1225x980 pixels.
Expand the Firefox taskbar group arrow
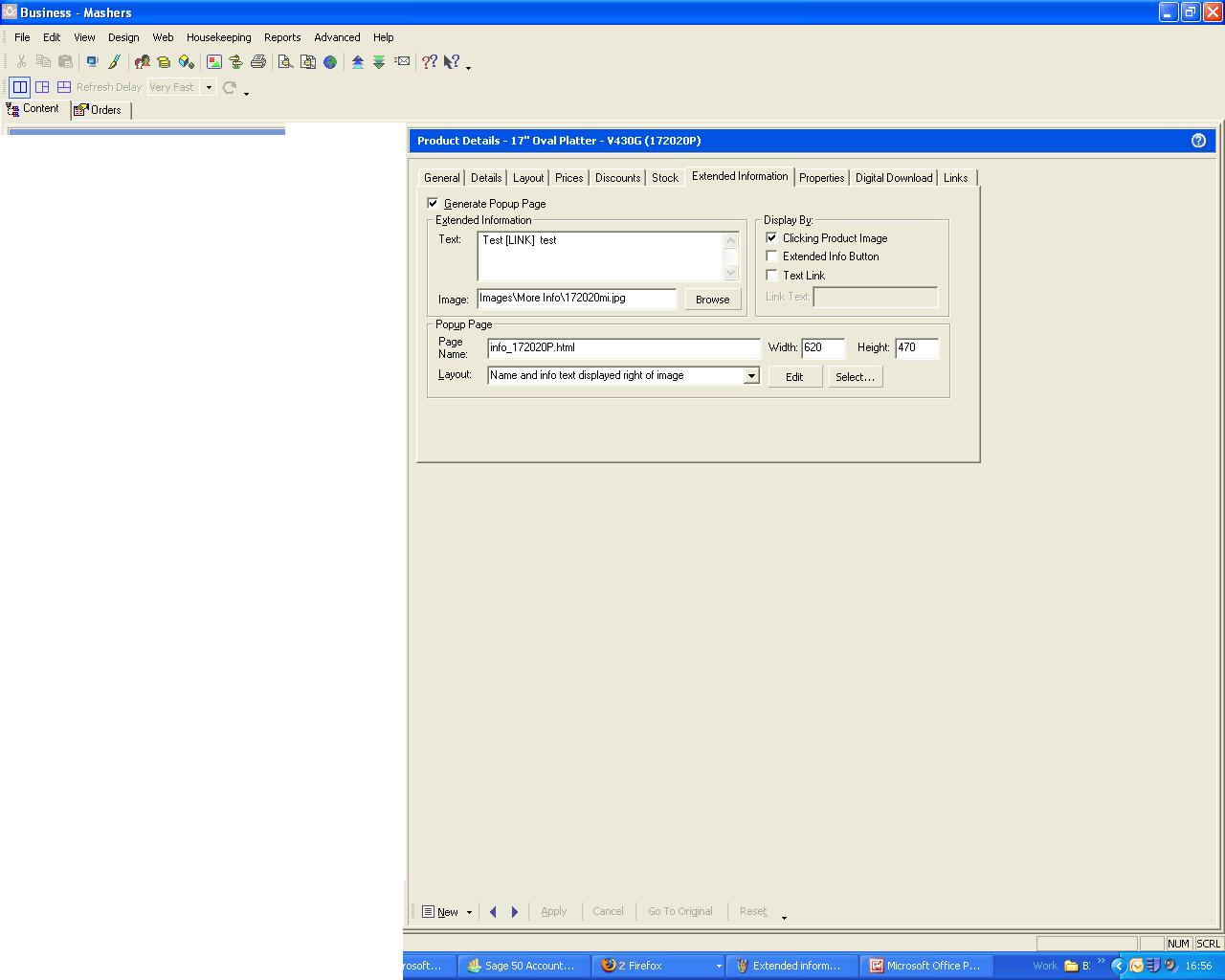point(719,967)
